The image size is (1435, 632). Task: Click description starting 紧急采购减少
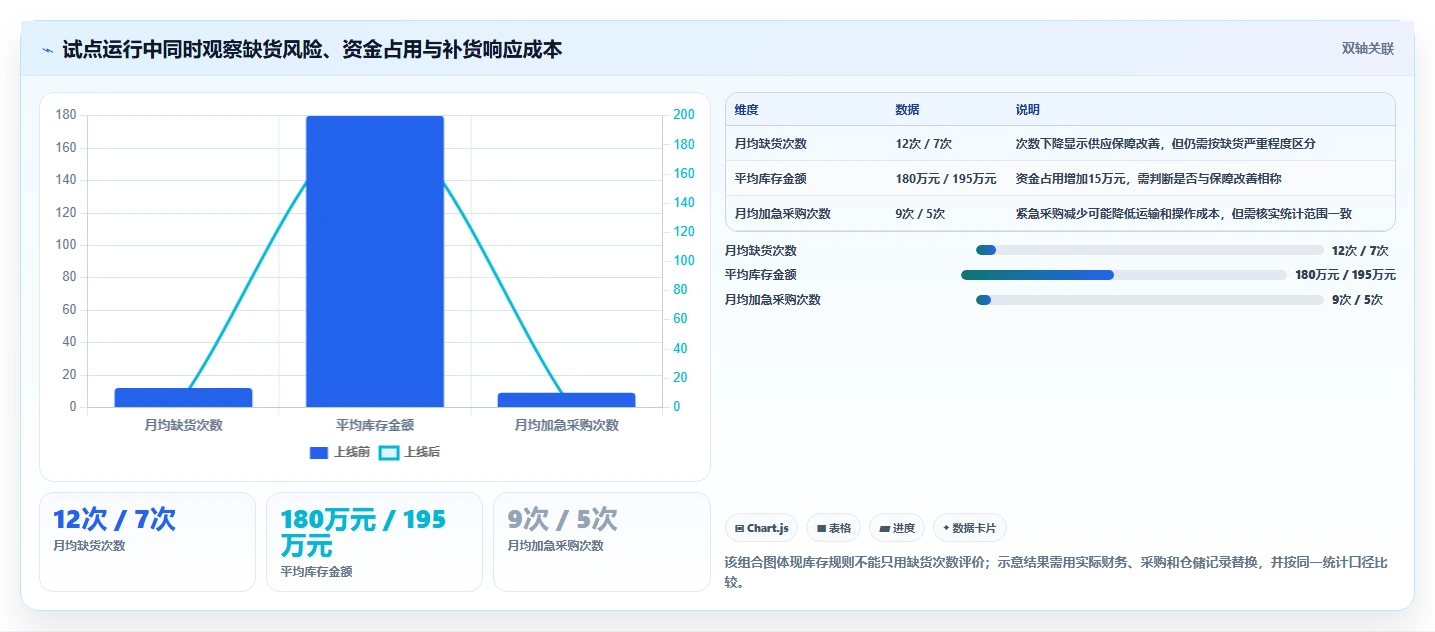[1184, 214]
